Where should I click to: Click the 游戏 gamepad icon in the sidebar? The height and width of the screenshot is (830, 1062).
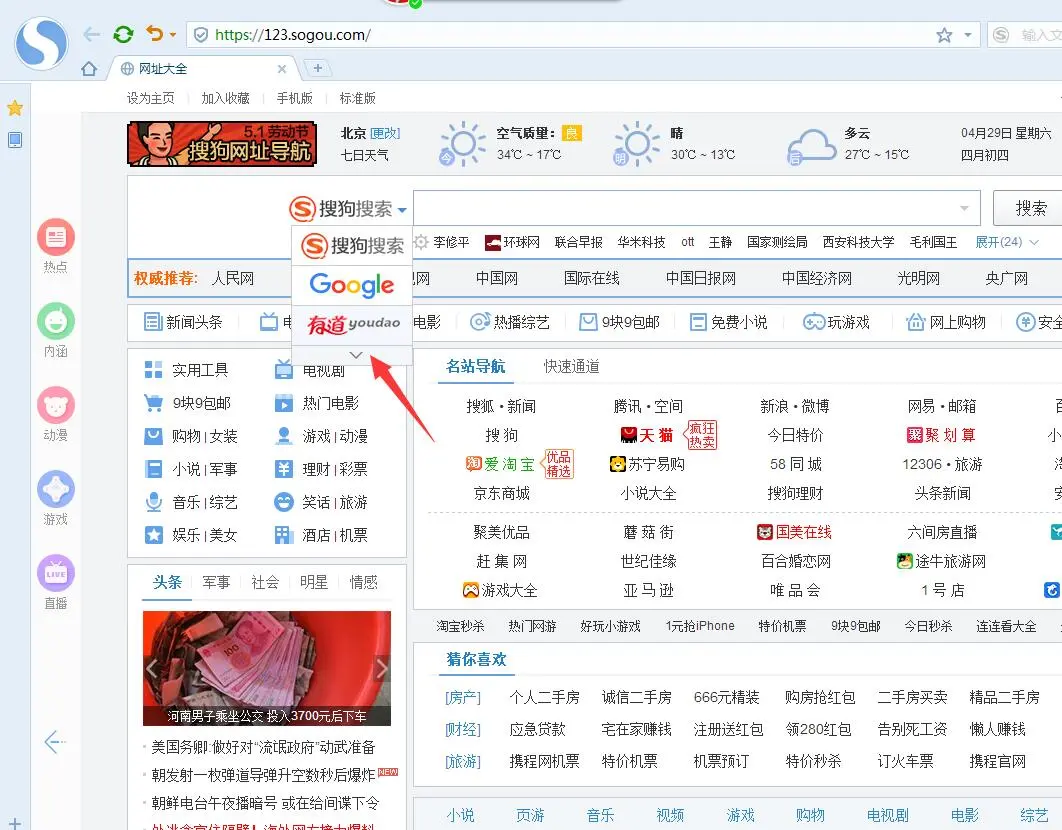[x=56, y=489]
